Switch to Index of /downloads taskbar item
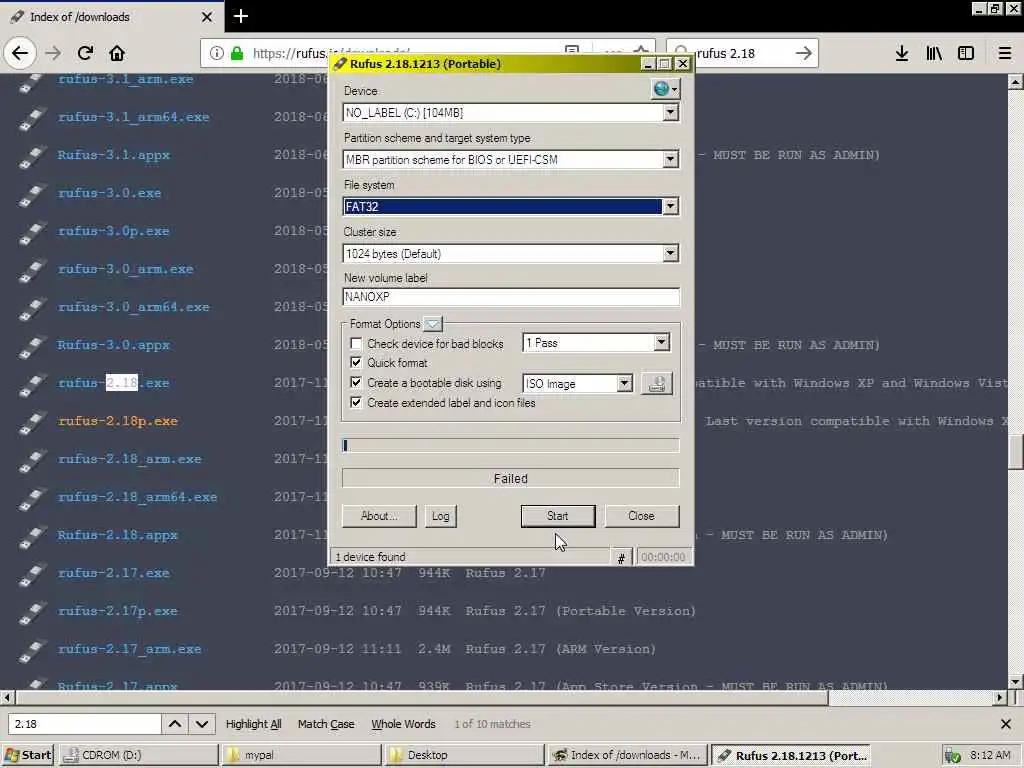This screenshot has width=1024, height=768. 627,755
